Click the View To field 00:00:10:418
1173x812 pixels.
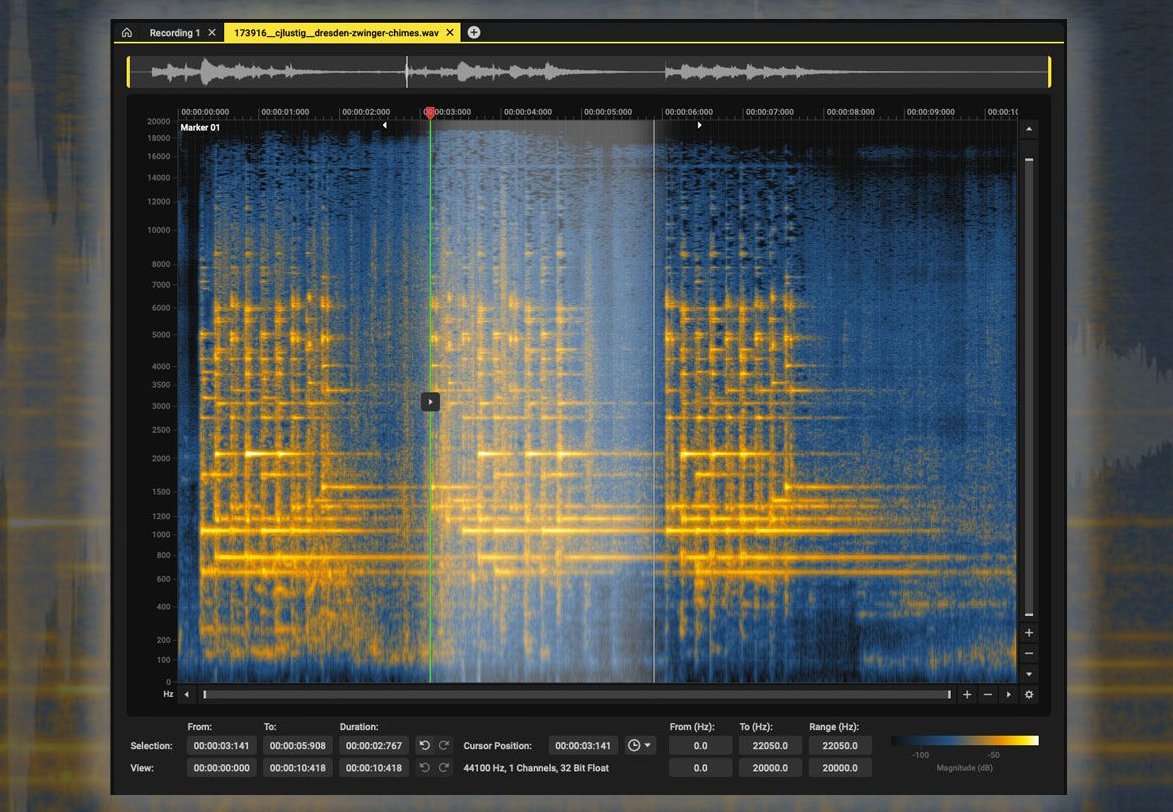pos(298,768)
